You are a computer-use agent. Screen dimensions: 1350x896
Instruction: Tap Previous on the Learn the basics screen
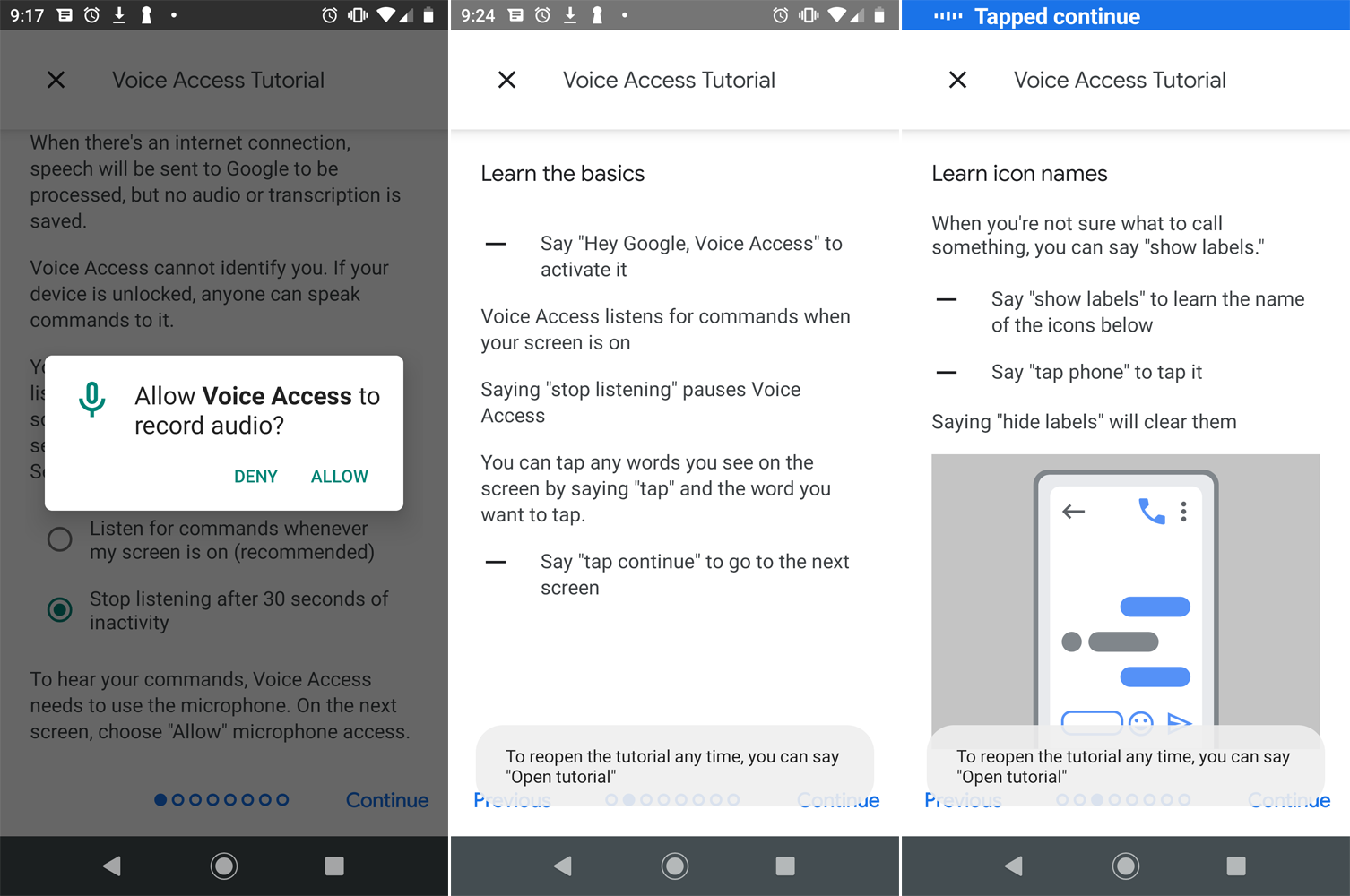[x=512, y=800]
